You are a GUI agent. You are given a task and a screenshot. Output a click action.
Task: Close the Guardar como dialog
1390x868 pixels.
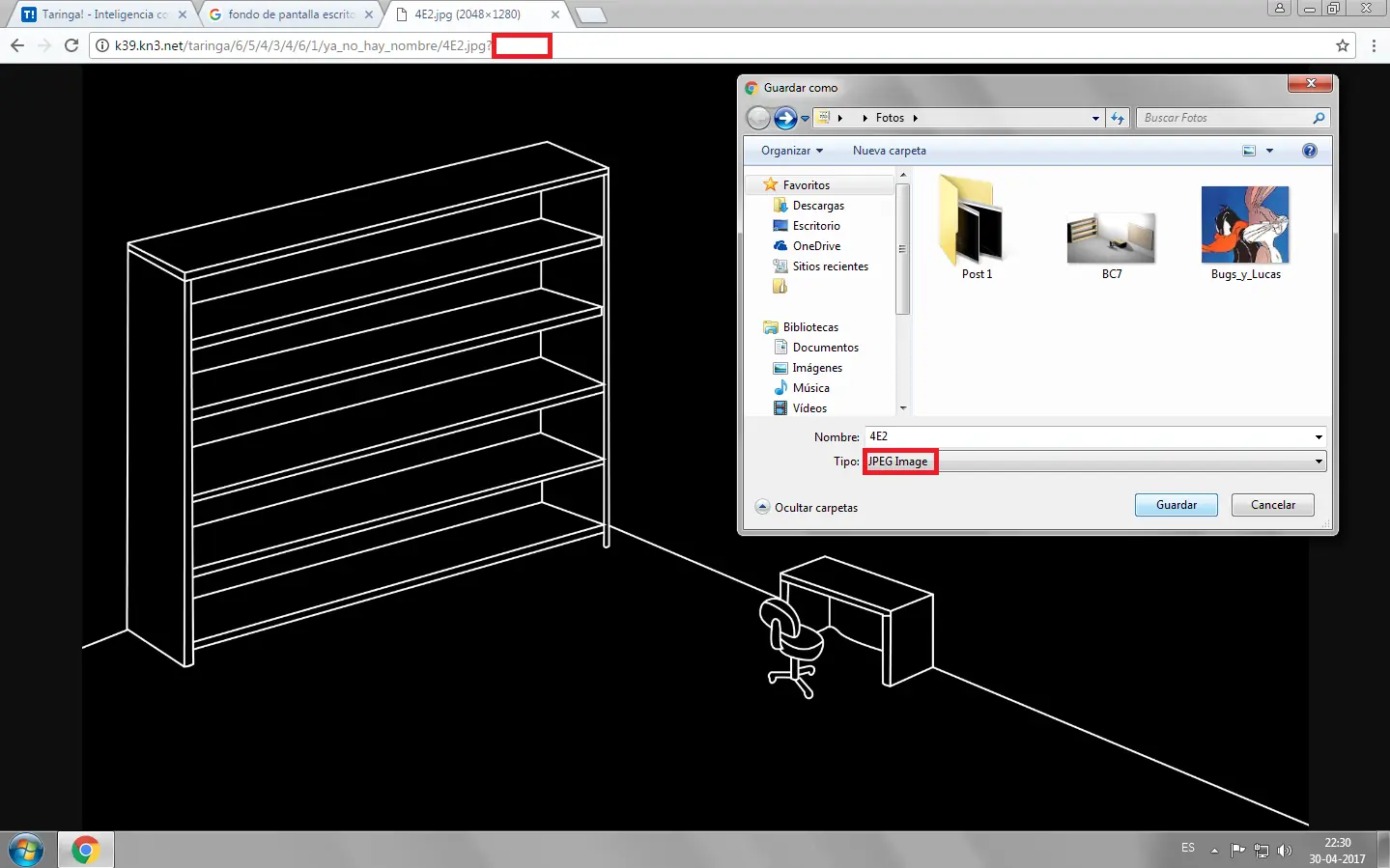pyautogui.click(x=1310, y=84)
